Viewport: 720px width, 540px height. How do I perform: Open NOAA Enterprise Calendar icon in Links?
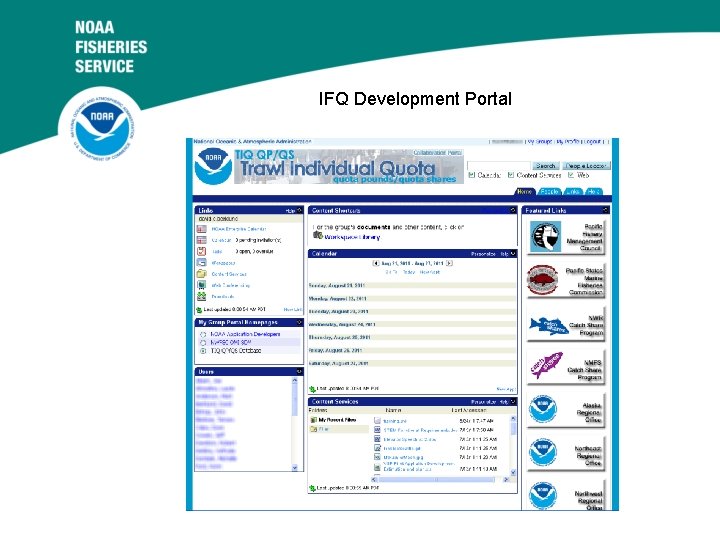(x=202, y=229)
